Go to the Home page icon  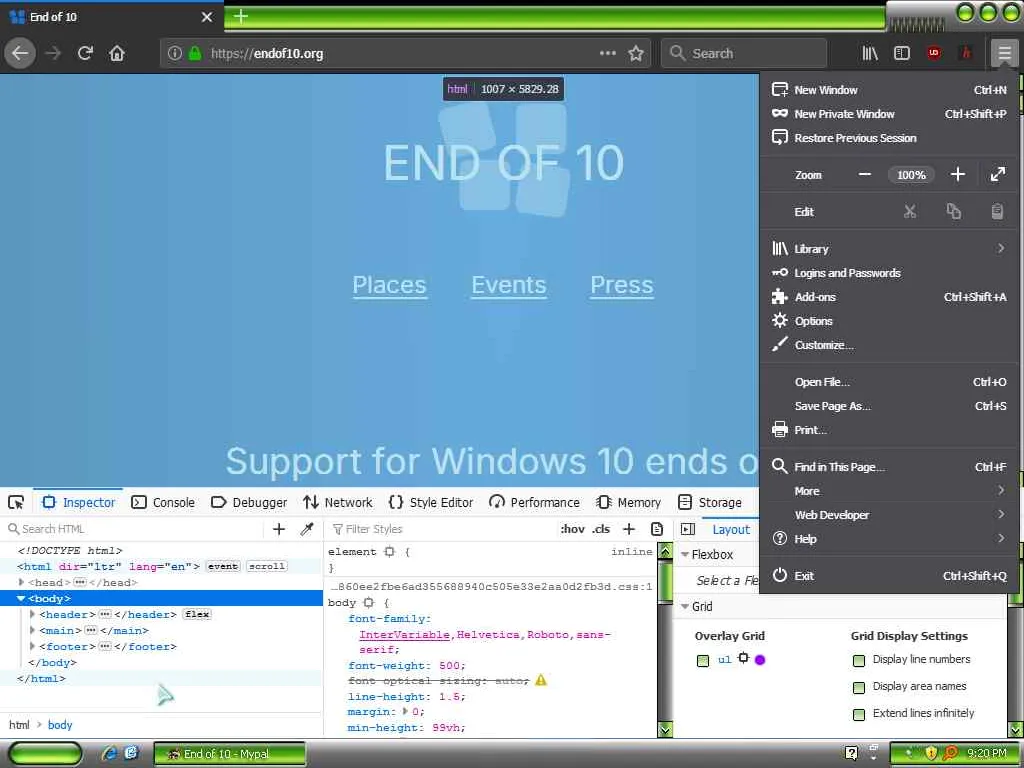pyautogui.click(x=117, y=53)
